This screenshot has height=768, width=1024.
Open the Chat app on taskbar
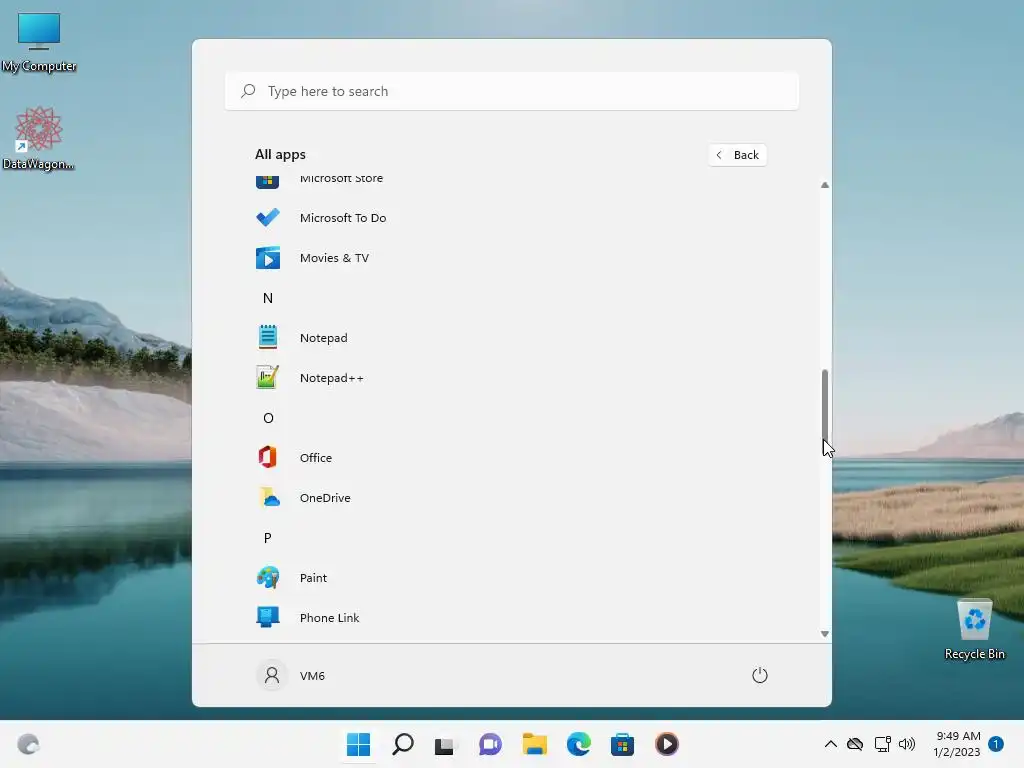pos(490,744)
